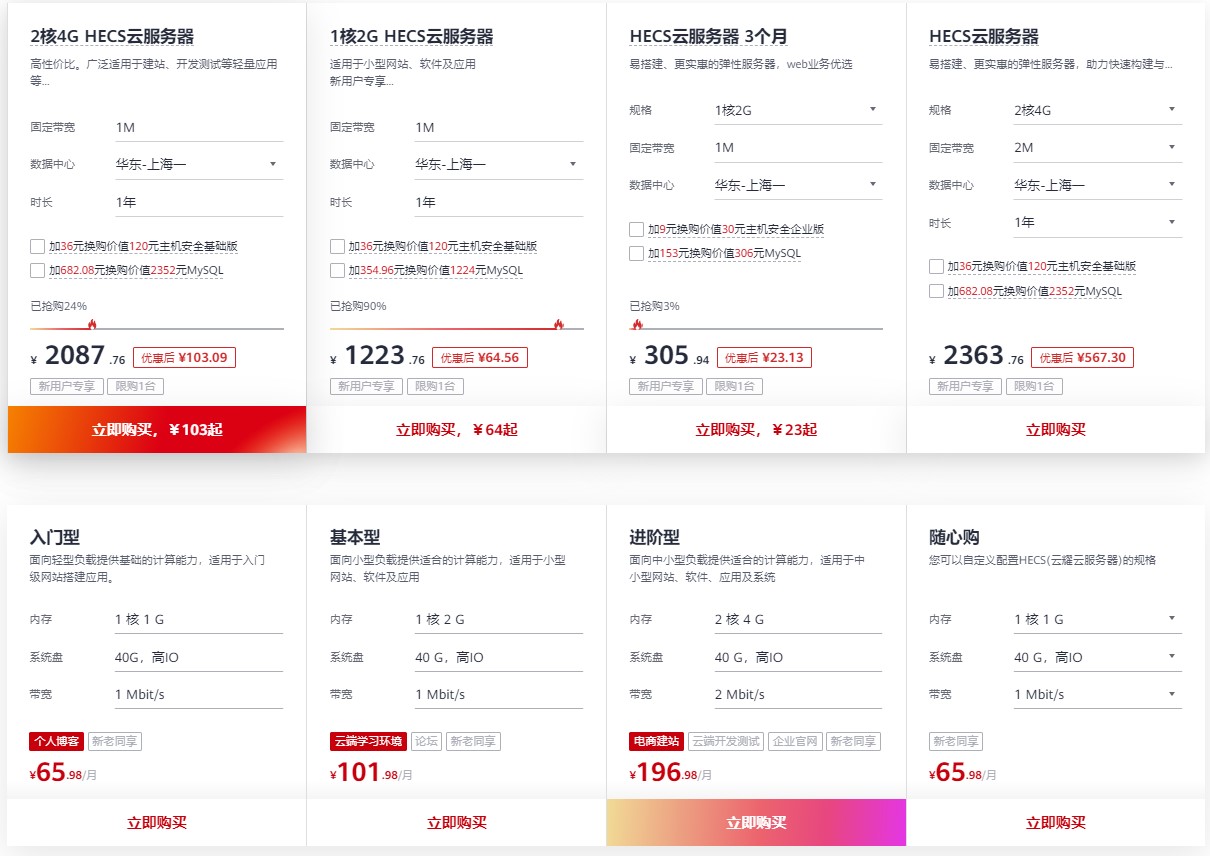Click flame icon on 已抢购90% progress bar
Screen dimensions: 1210x856
(x=558, y=323)
